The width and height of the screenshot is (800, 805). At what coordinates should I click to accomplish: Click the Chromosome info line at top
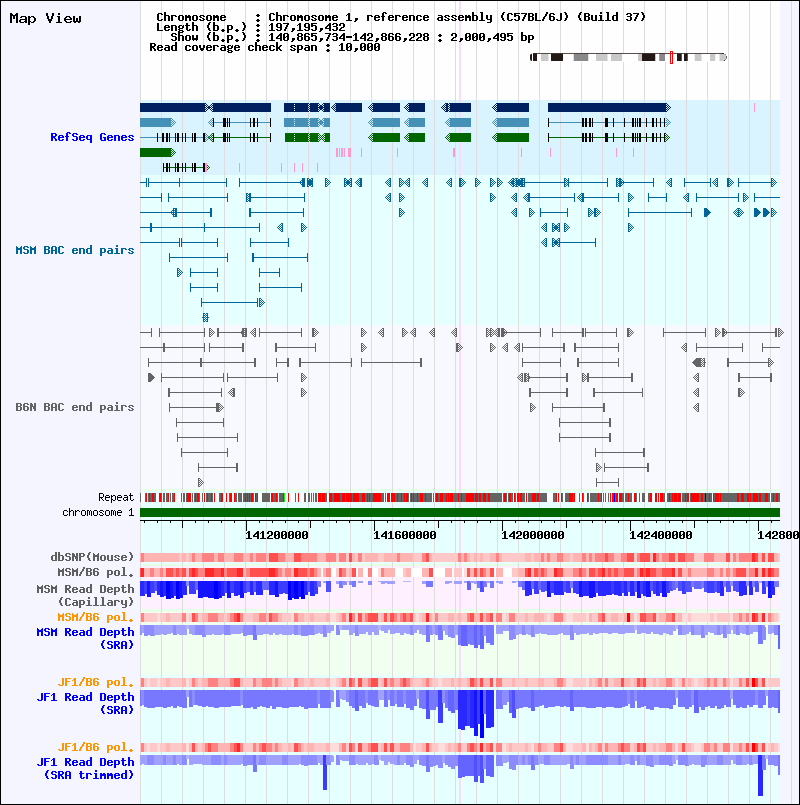(x=401, y=17)
